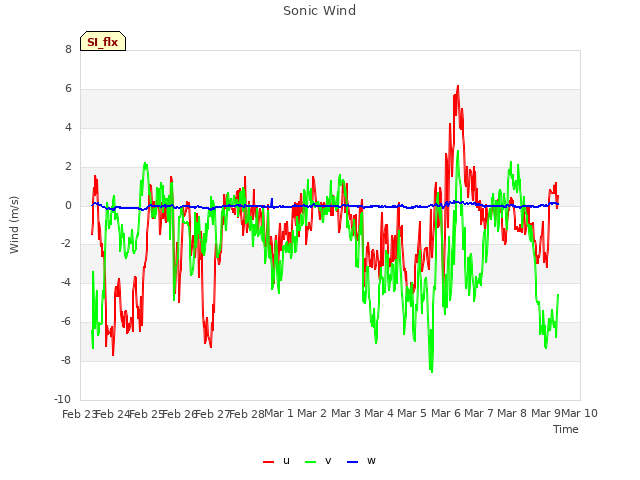Click the green v minimum near Mar 5
Image resolution: width=640 pixels, height=480 pixels.
coord(432,371)
